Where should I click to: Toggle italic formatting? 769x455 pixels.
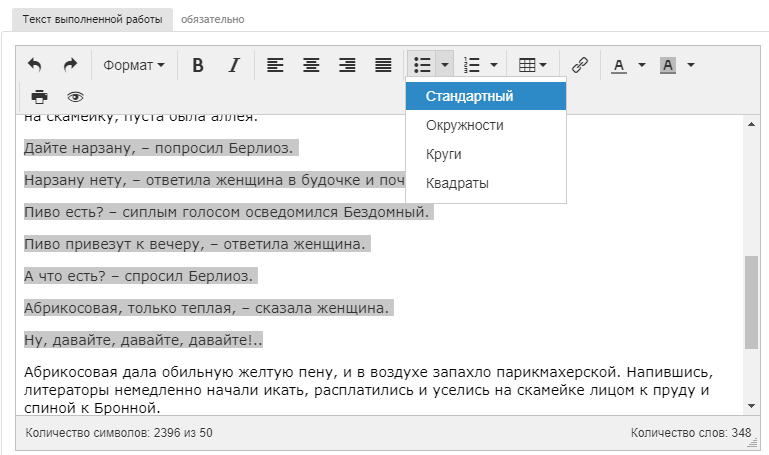point(234,65)
